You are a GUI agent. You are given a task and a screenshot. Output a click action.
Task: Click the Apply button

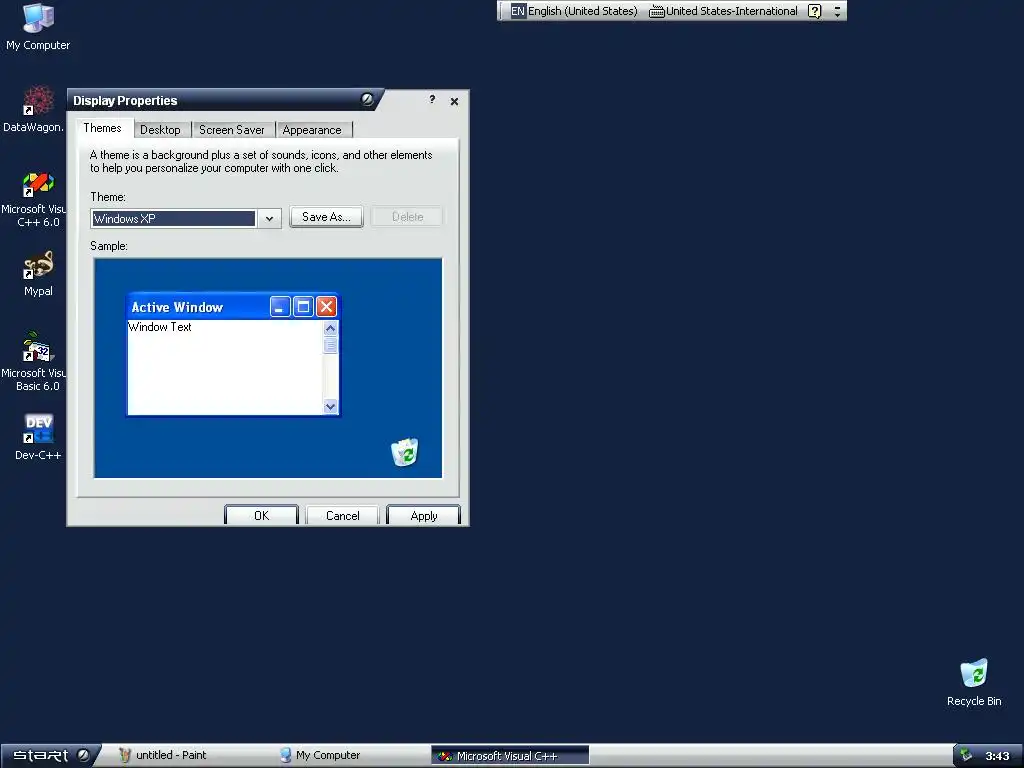pos(424,515)
